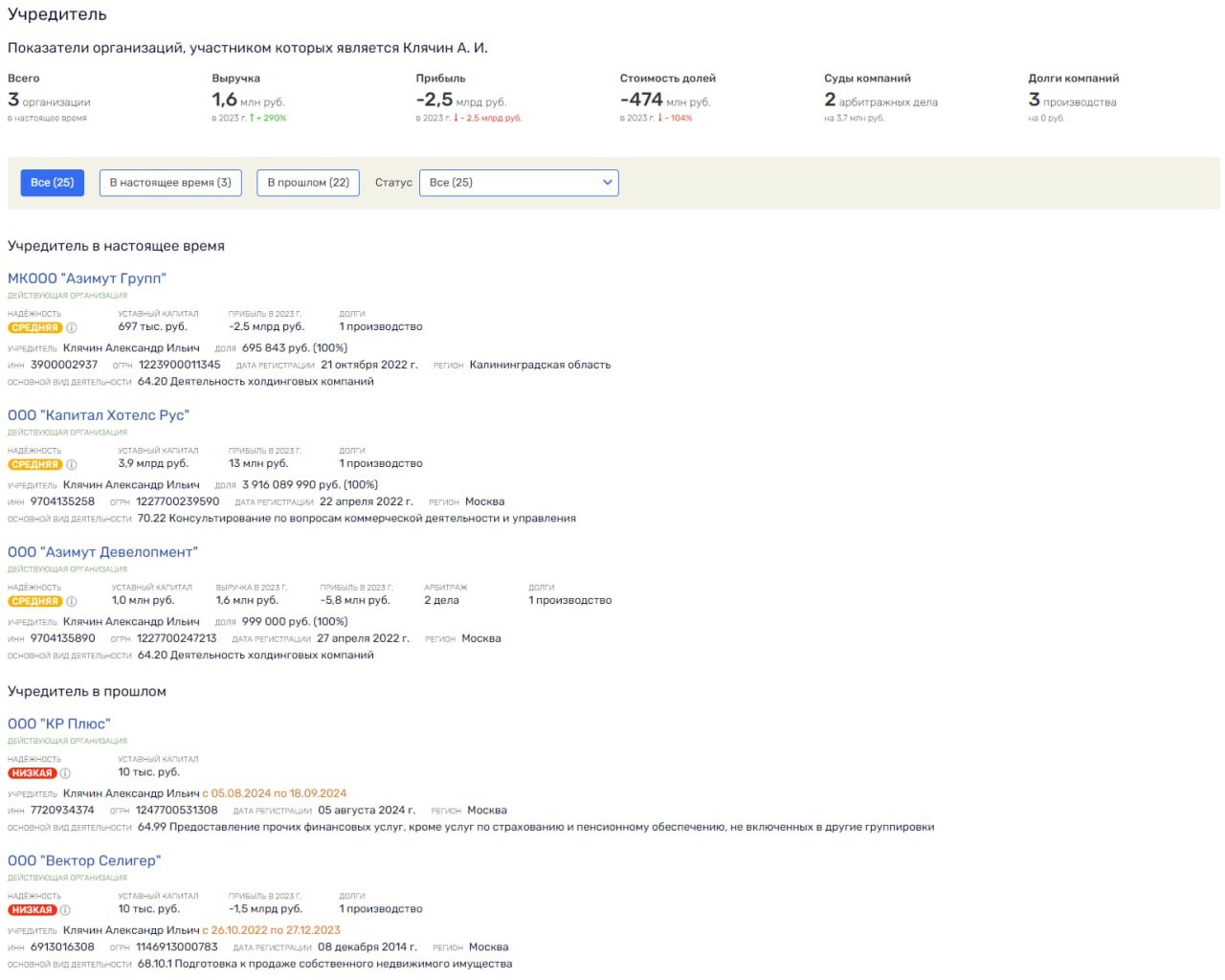Click "Калининградская область" region text
The height and width of the screenshot is (980, 1225).
pyautogui.click(x=540, y=365)
